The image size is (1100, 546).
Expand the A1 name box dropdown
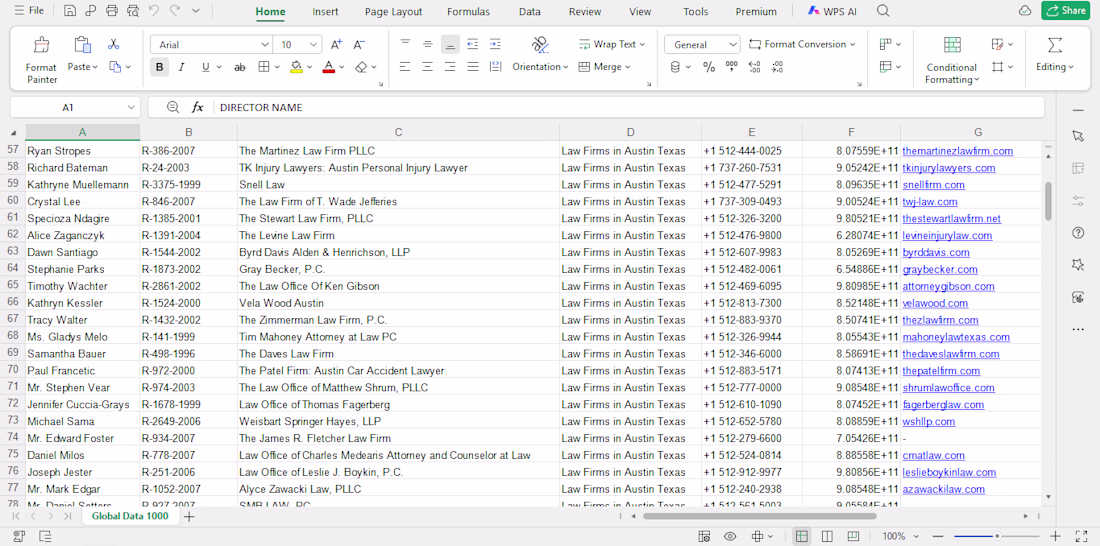click(x=131, y=107)
